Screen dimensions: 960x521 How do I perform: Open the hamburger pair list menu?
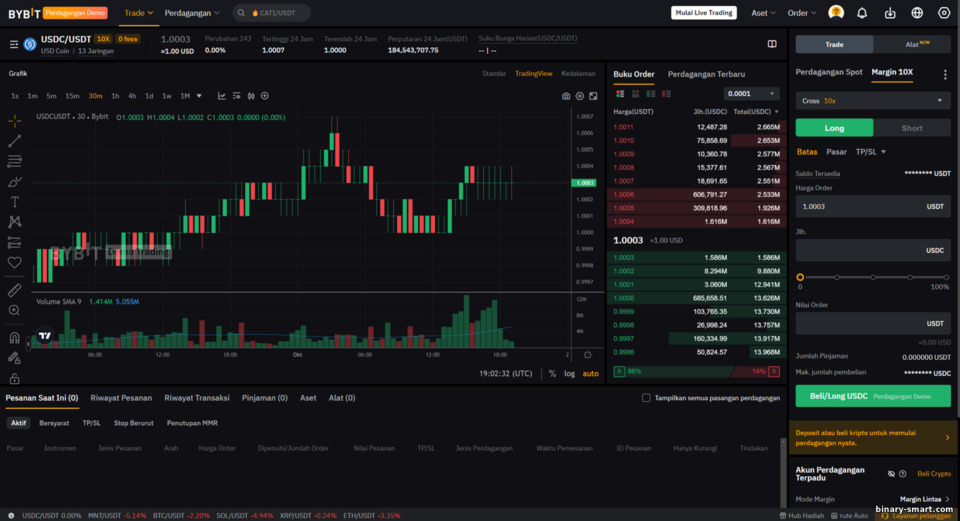point(13,44)
